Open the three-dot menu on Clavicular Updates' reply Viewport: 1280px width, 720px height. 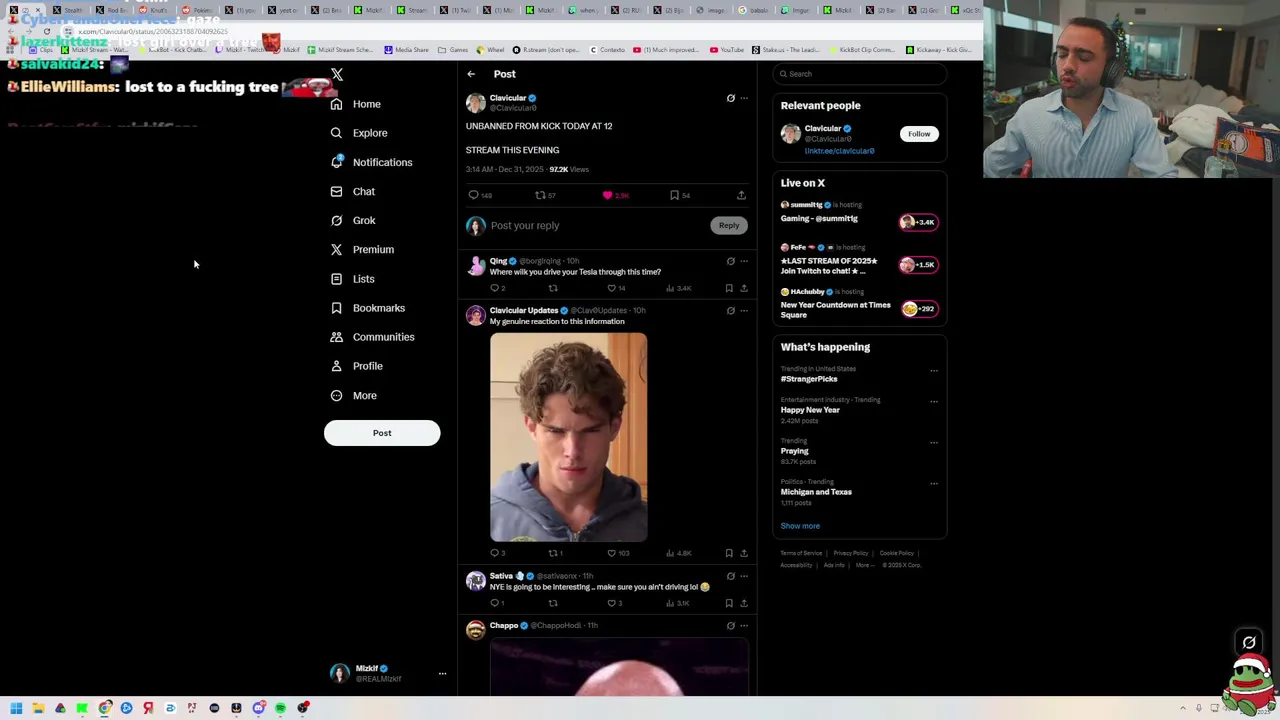744,310
